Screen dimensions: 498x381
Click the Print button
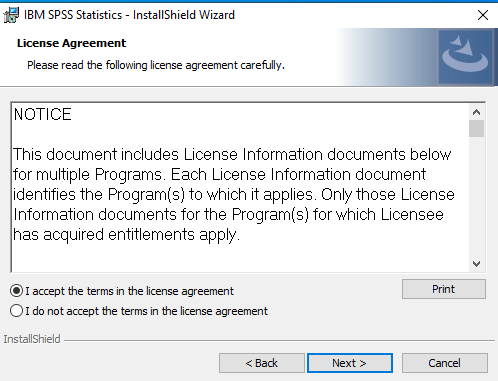444,289
